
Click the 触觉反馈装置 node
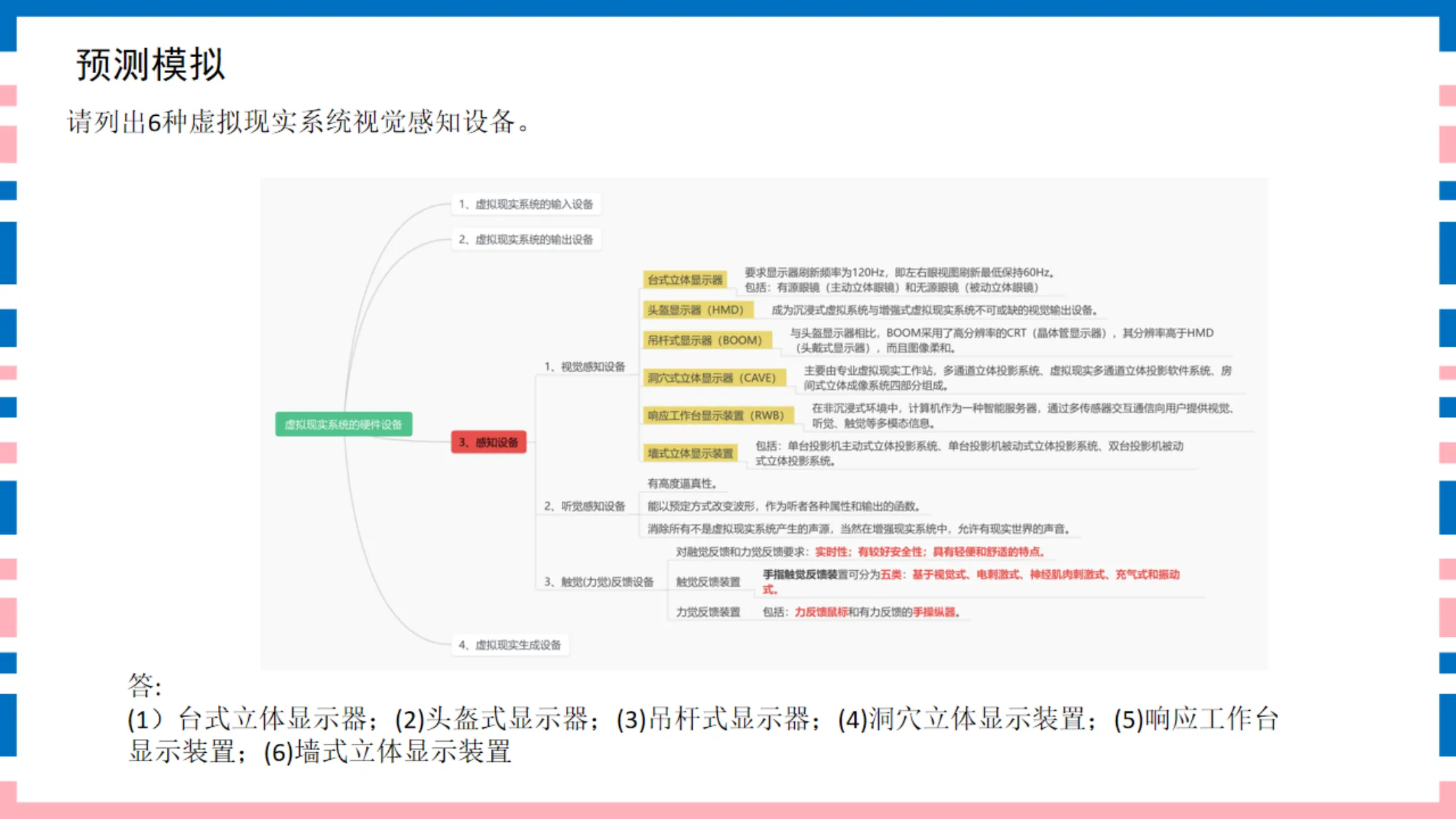tap(708, 582)
